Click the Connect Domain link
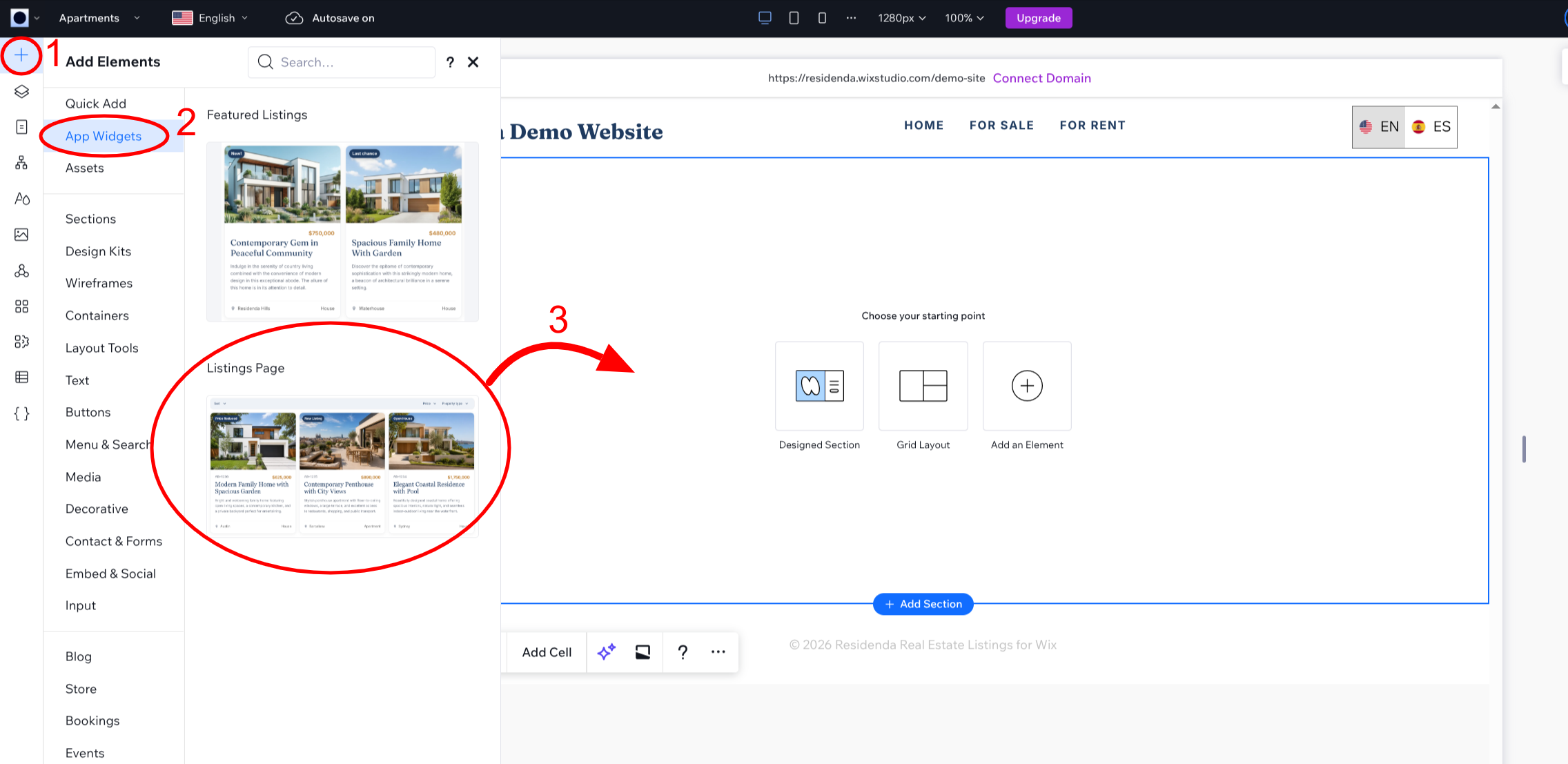The image size is (1568, 764). [x=1041, y=78]
